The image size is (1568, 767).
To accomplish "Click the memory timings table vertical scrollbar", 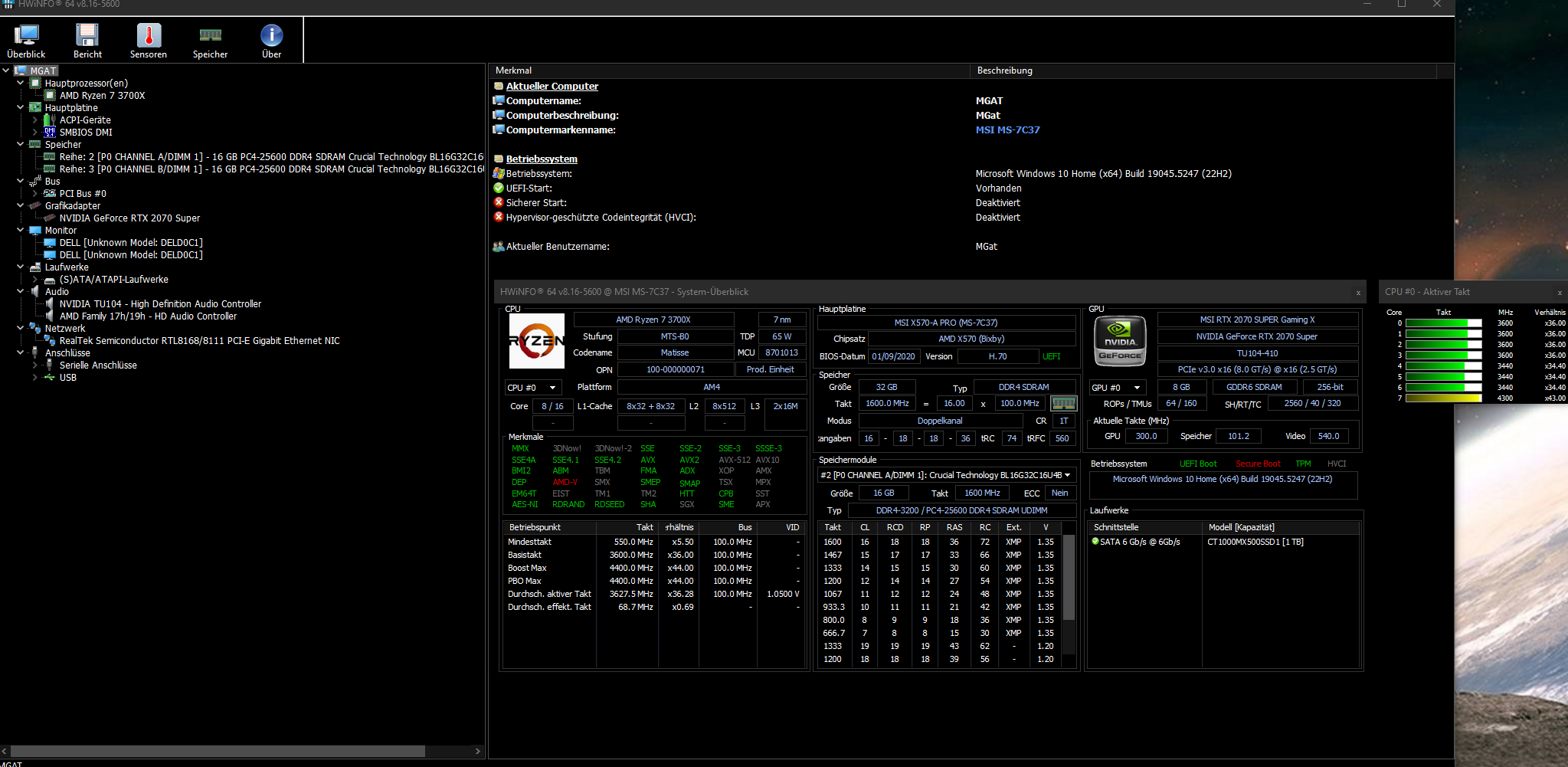I will 1069,577.
